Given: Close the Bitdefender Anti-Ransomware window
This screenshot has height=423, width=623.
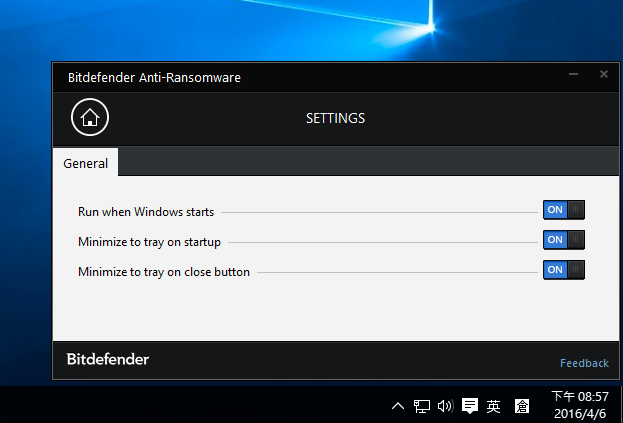Looking at the screenshot, I should 604,74.
